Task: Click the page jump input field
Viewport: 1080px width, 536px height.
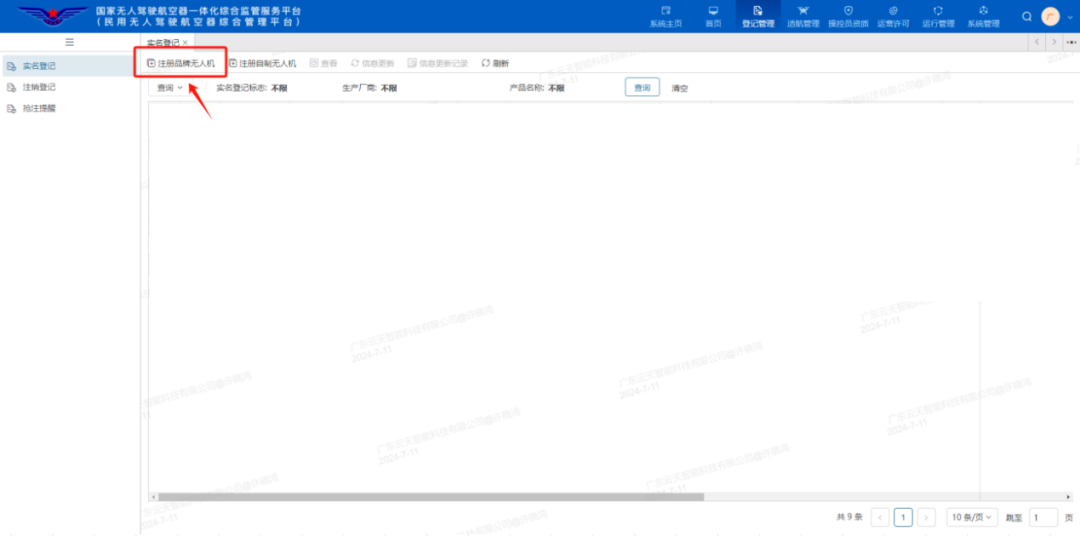Action: (1043, 517)
